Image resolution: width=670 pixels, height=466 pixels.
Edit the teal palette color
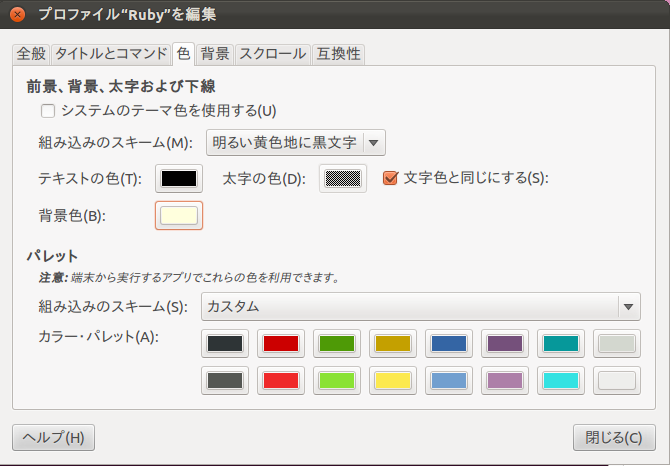pos(561,343)
